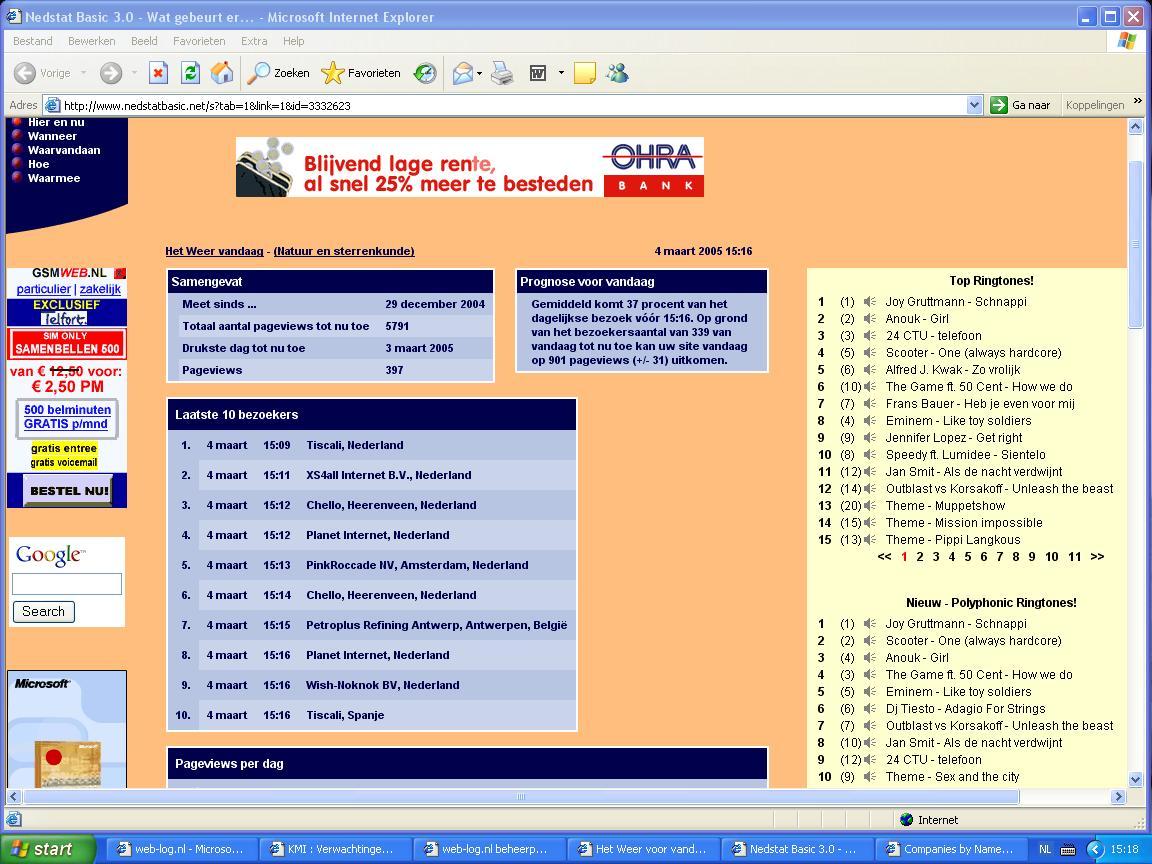This screenshot has height=864, width=1152.
Task: Open the History toolbar icon
Action: coord(425,73)
